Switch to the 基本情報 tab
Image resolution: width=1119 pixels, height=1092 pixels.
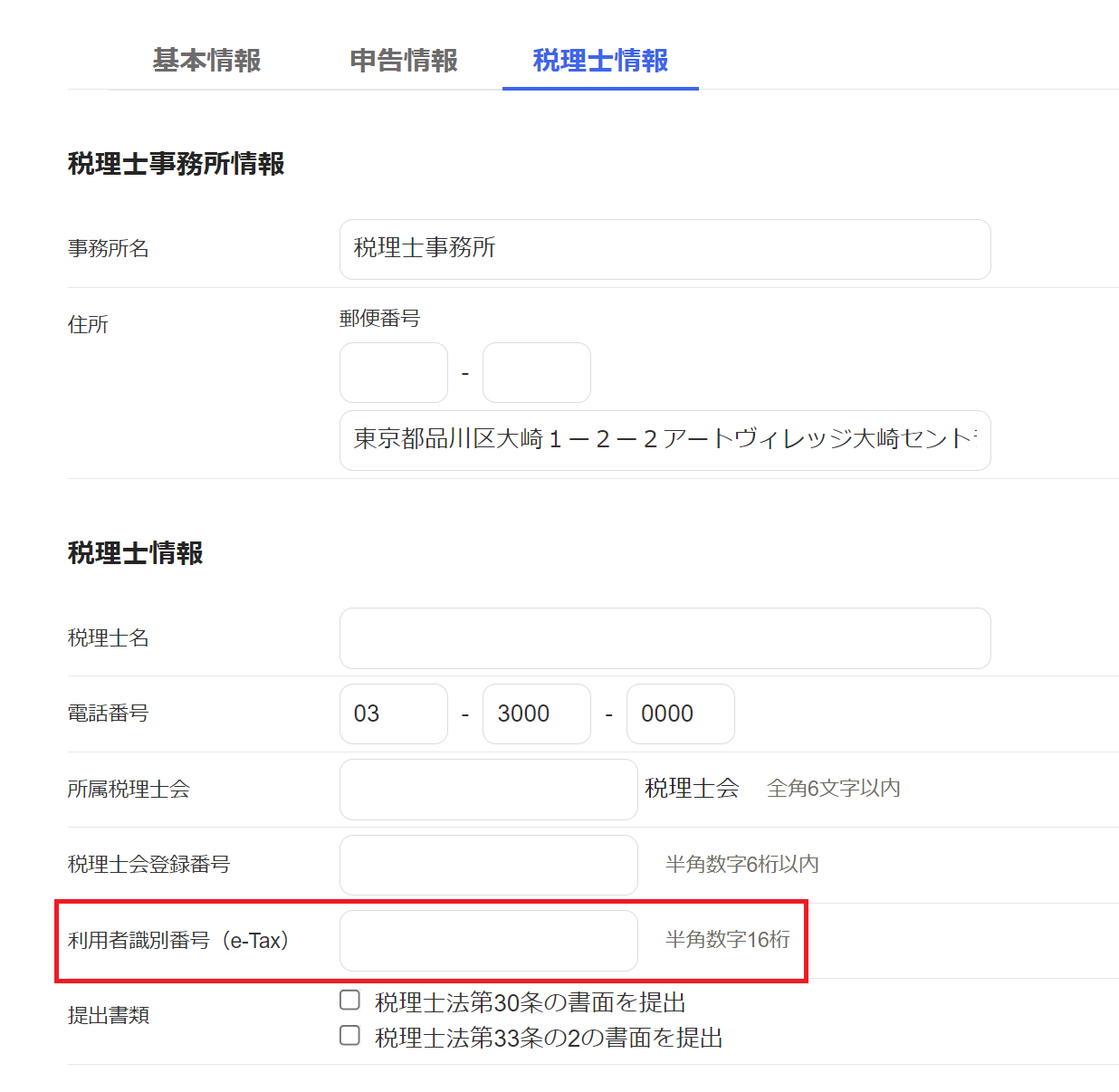point(206,61)
